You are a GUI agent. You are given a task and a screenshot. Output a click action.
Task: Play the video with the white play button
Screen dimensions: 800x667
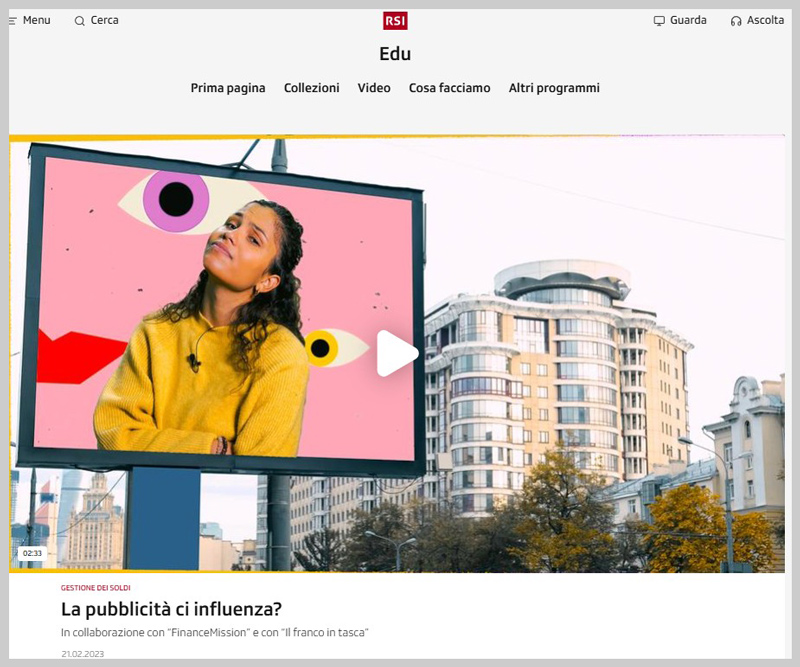pyautogui.click(x=396, y=354)
